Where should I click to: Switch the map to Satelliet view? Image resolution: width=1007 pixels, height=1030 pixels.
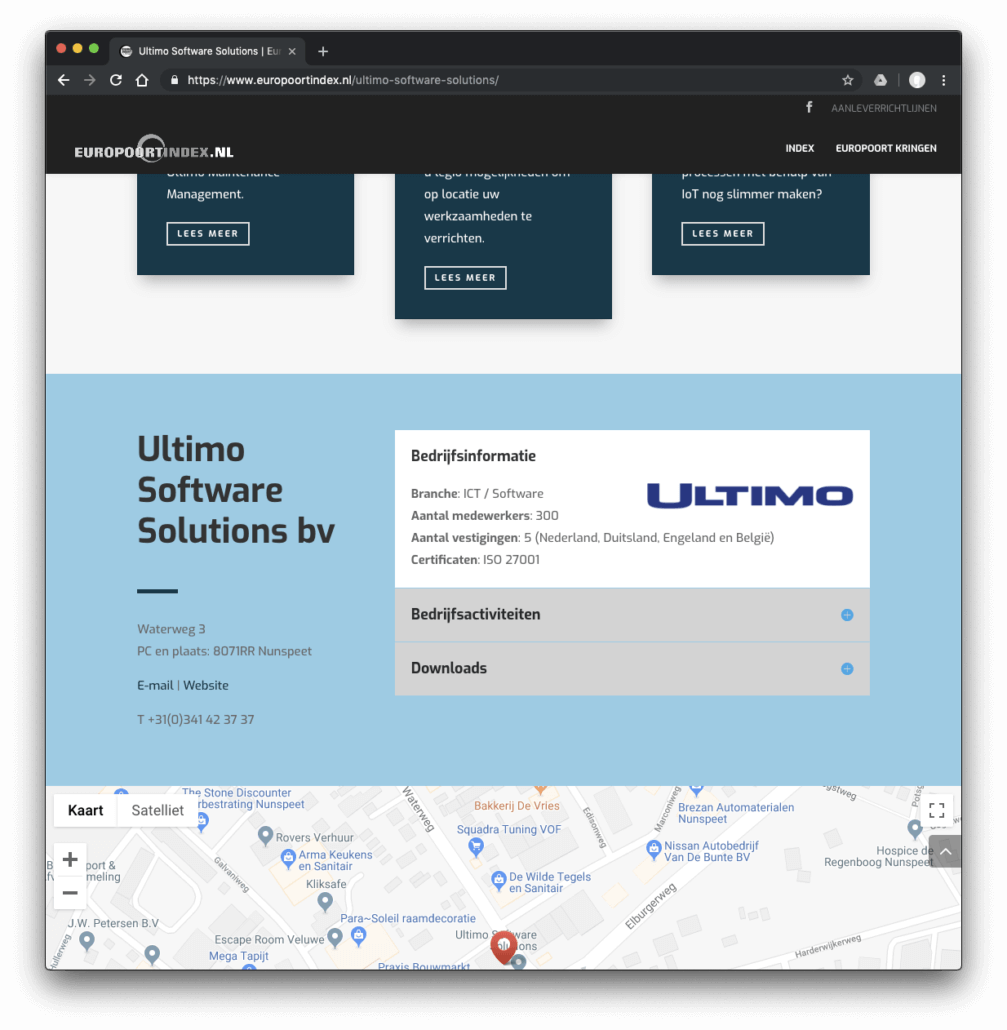[x=158, y=811]
